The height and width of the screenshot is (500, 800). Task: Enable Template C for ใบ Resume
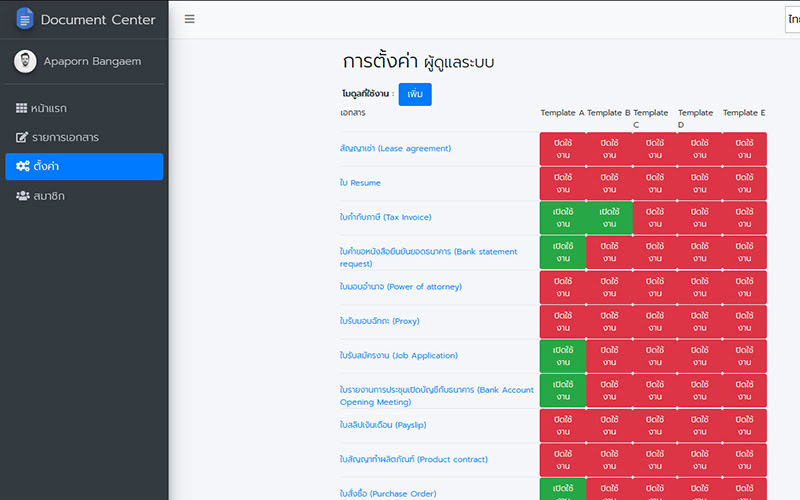pyautogui.click(x=654, y=183)
